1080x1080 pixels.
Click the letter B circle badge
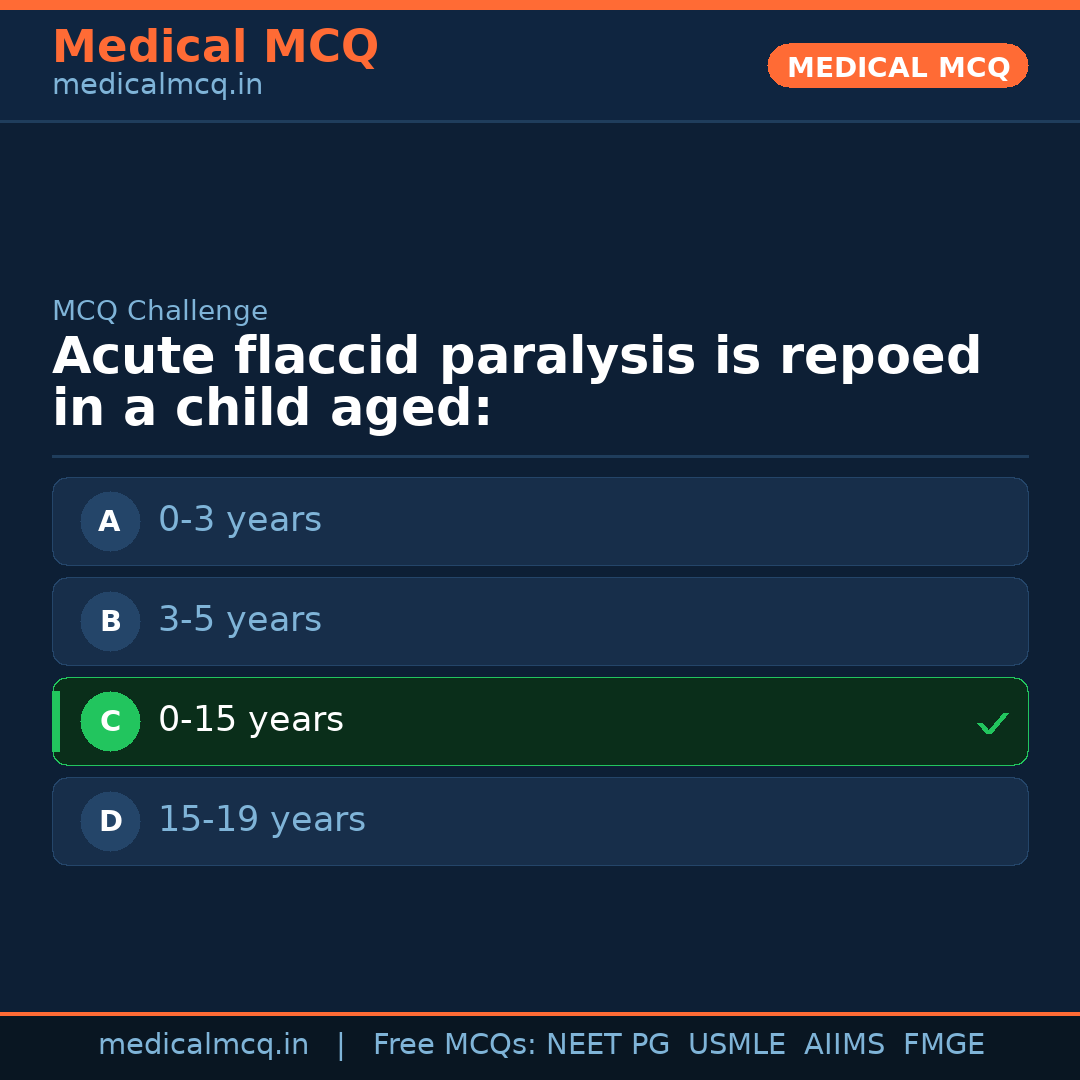point(110,621)
